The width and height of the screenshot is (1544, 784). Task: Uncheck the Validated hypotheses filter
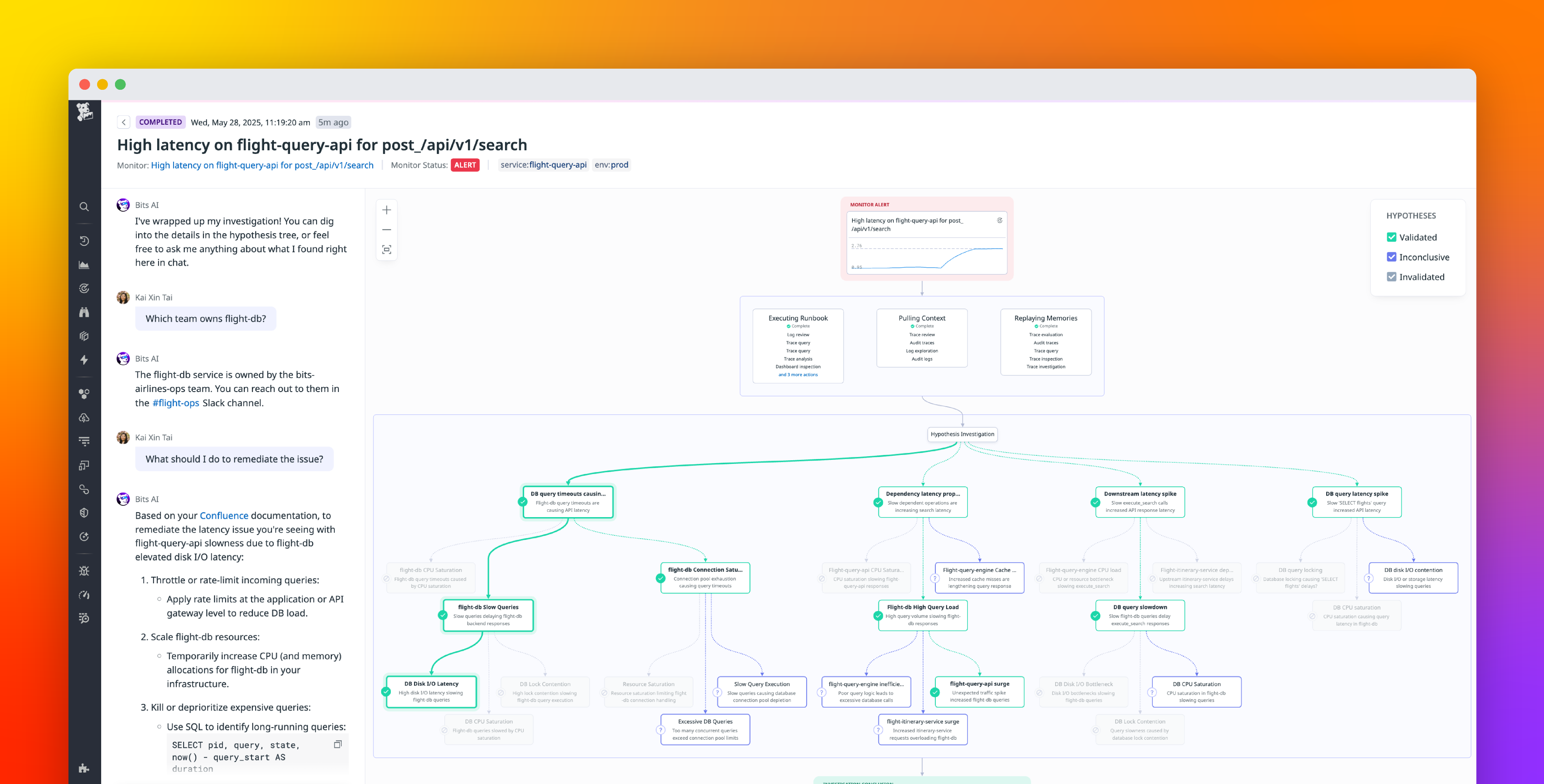click(x=1392, y=237)
